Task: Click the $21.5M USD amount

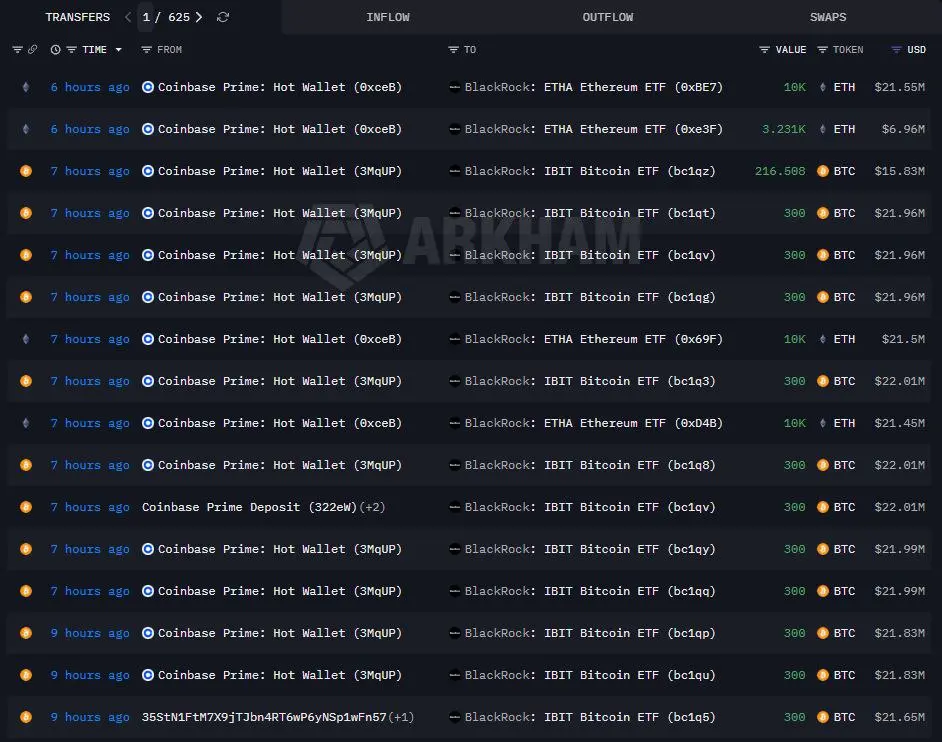Action: pos(903,339)
